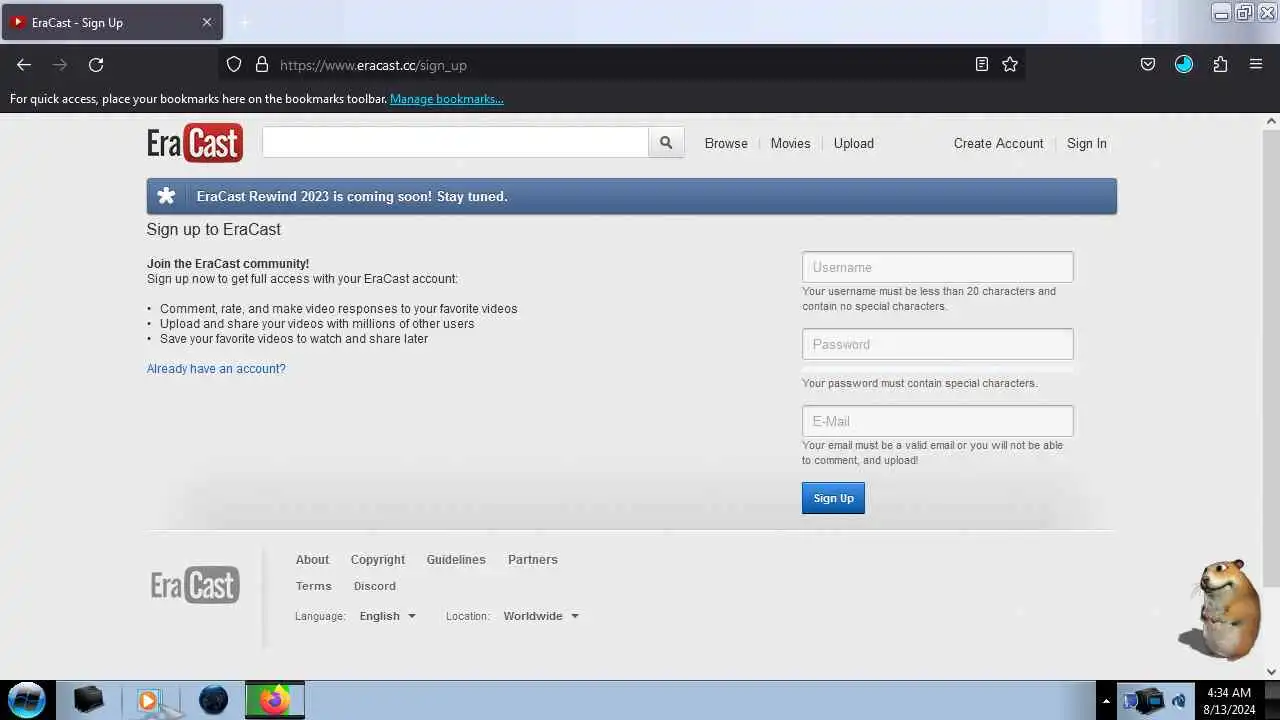The height and width of the screenshot is (720, 1280).
Task: Click the padlock site info icon
Action: (262, 65)
